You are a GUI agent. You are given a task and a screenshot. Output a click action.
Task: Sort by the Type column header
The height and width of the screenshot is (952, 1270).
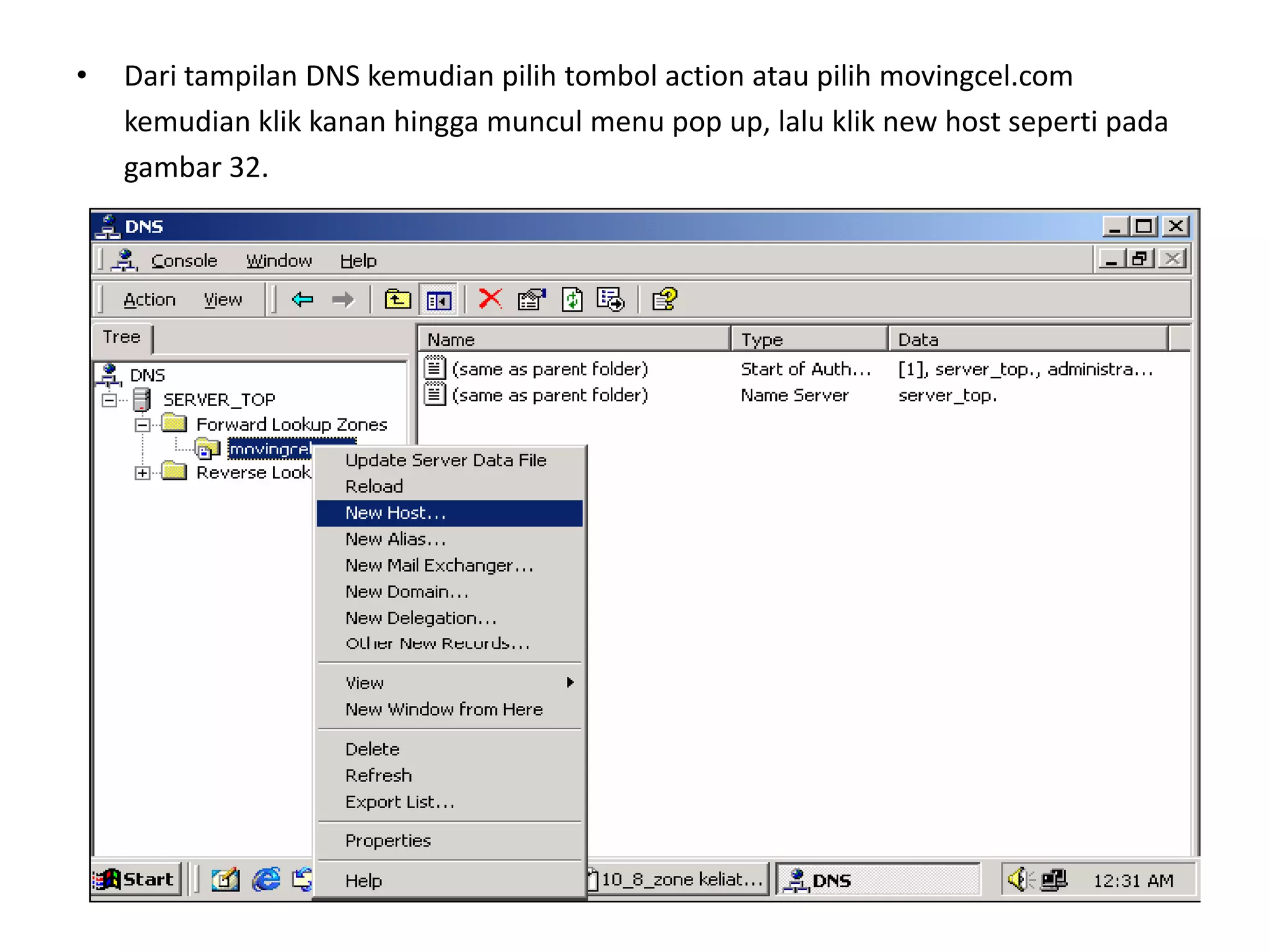click(809, 340)
